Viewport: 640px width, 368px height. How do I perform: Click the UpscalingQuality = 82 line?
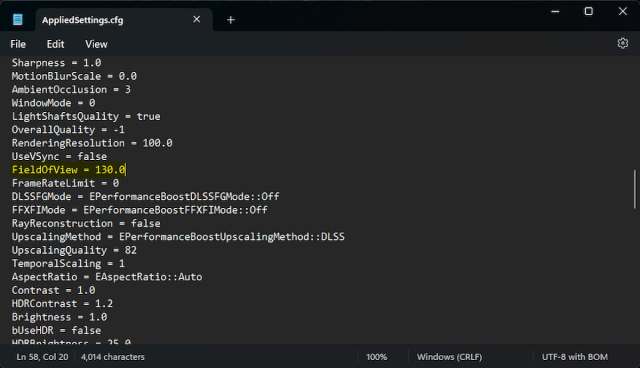pos(74,250)
